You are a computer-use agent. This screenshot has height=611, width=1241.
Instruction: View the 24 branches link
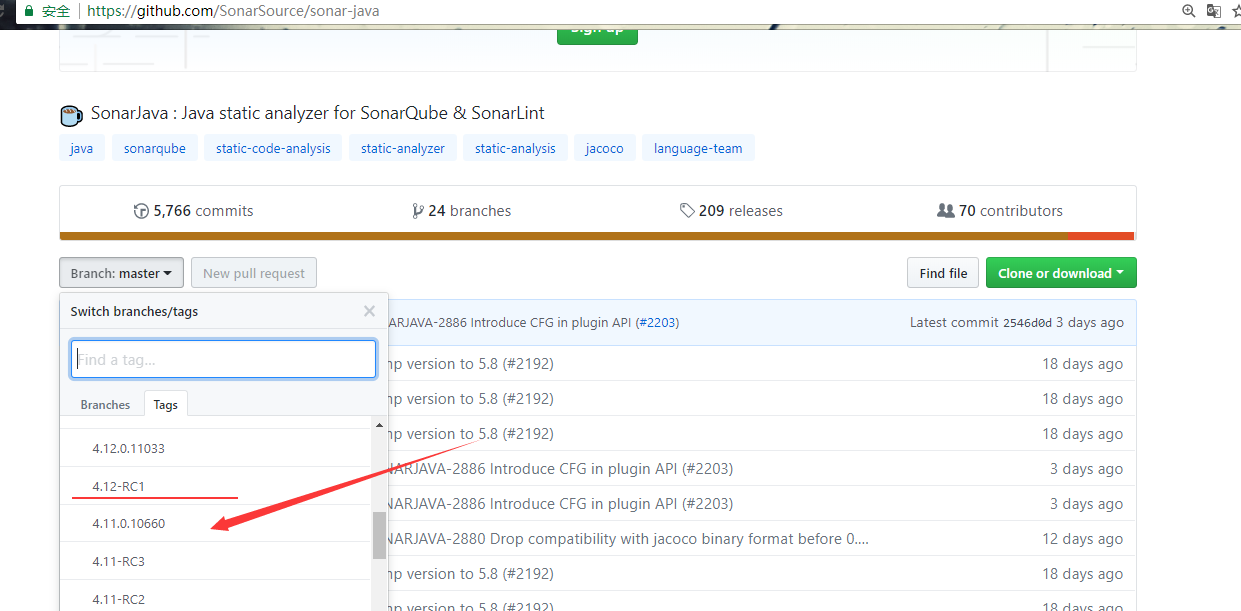tap(462, 211)
